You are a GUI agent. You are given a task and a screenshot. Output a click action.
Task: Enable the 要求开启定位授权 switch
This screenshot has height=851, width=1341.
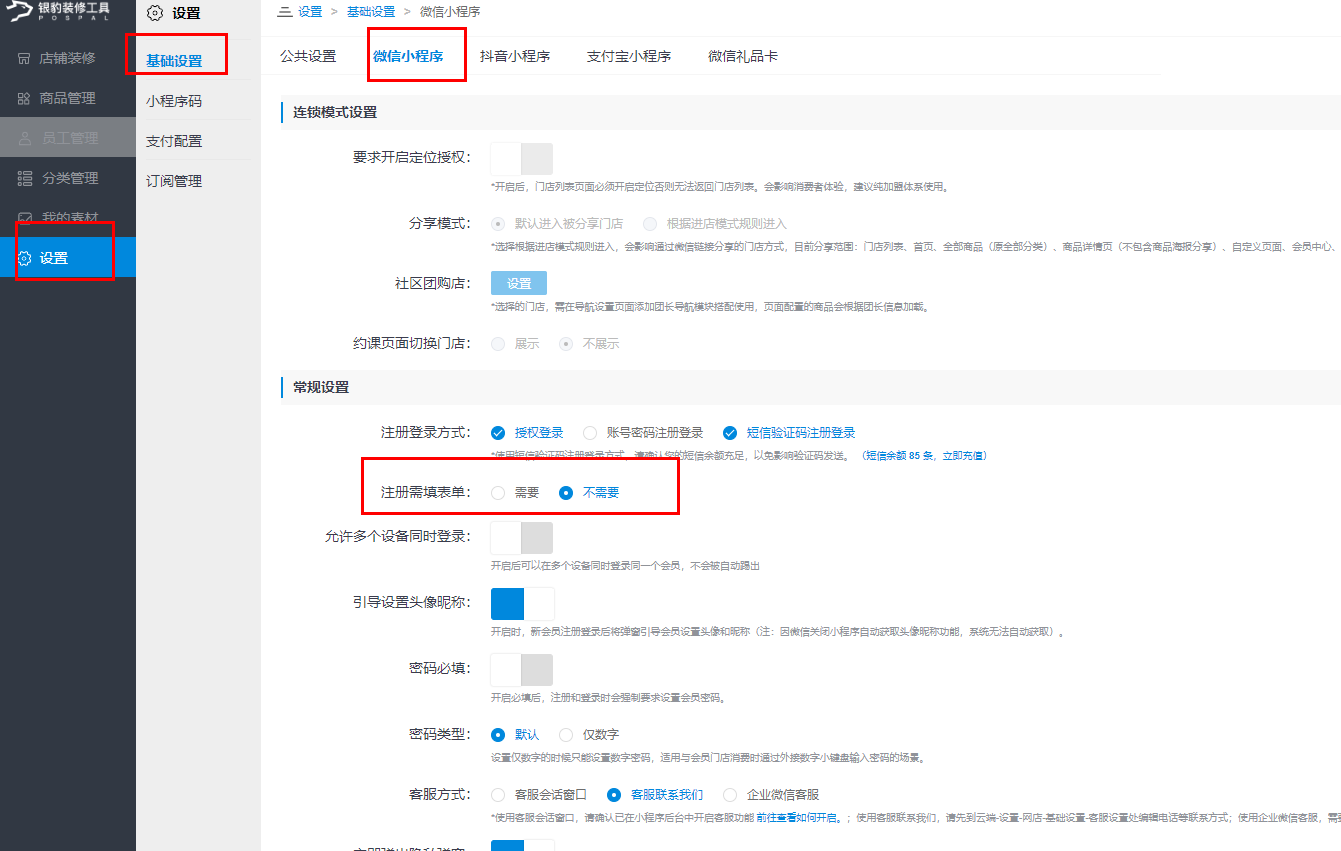(x=521, y=157)
